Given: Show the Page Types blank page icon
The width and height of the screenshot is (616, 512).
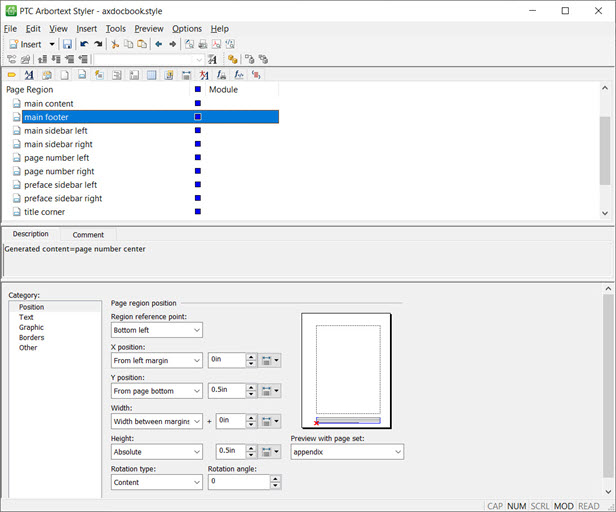Looking at the screenshot, I should point(64,75).
